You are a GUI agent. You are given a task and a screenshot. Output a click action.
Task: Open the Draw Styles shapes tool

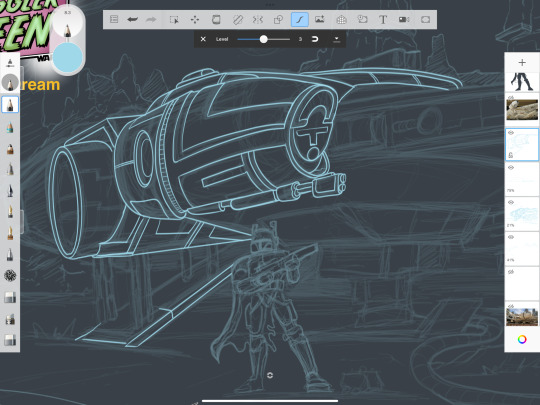(x=278, y=20)
